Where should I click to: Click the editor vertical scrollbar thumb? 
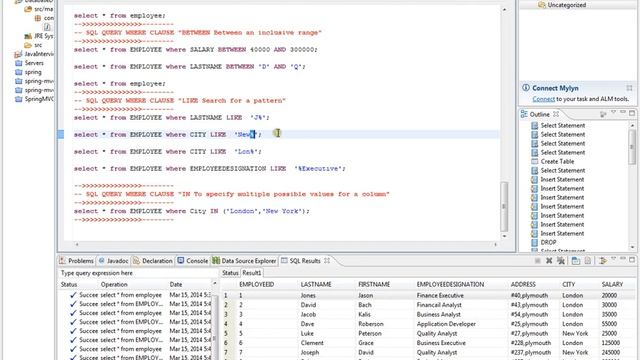click(x=504, y=207)
